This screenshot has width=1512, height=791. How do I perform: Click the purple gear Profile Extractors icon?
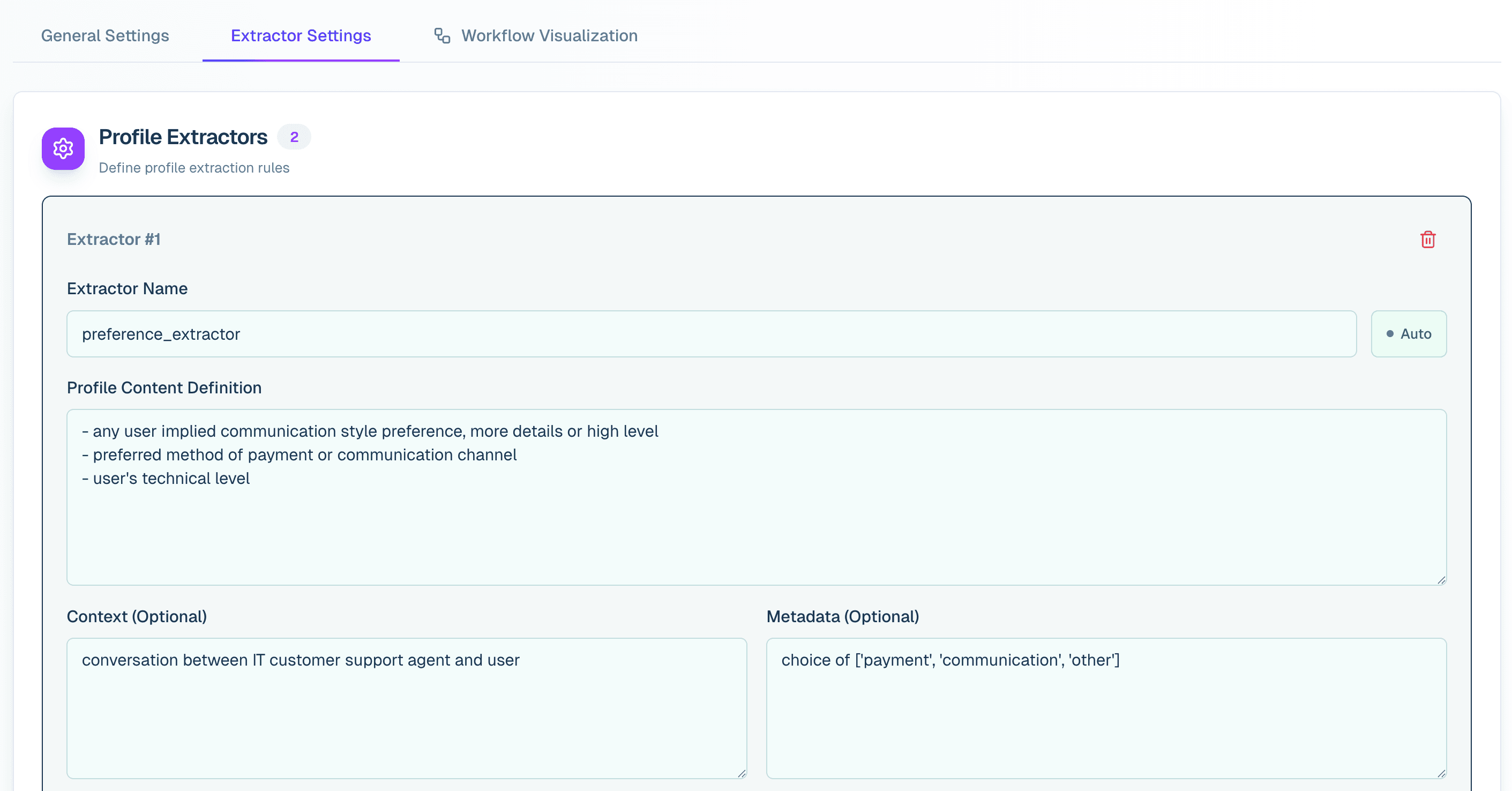[63, 148]
